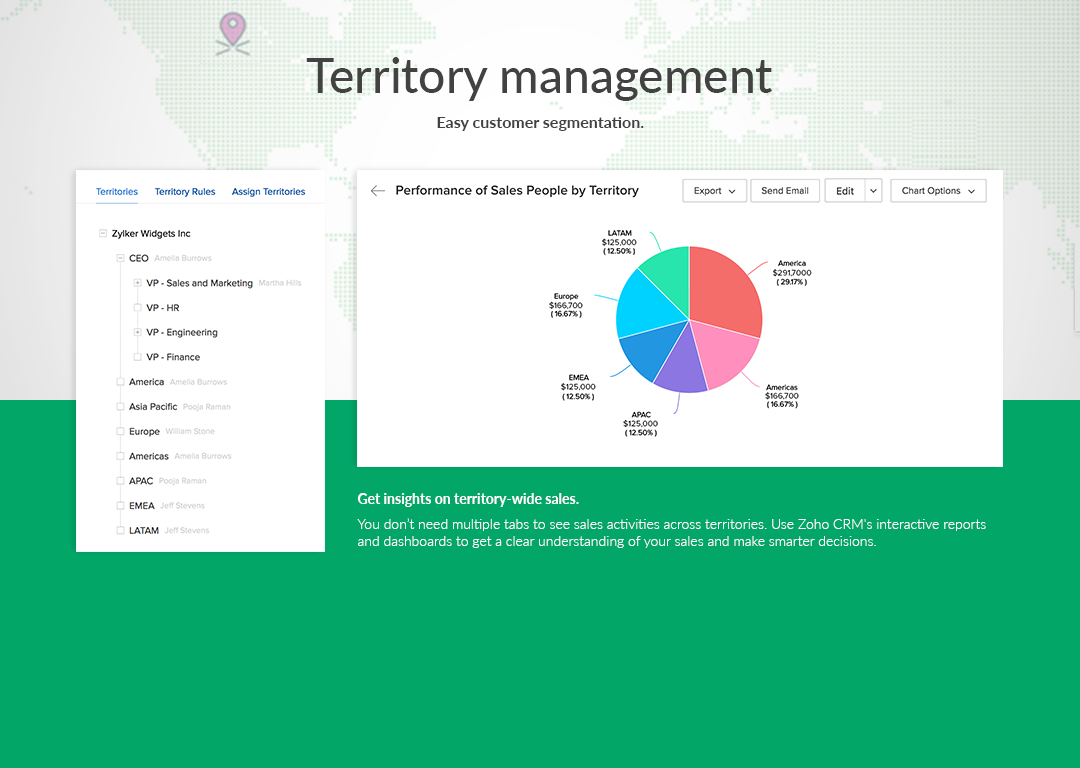
Task: Open the Export dropdown
Action: click(x=714, y=191)
